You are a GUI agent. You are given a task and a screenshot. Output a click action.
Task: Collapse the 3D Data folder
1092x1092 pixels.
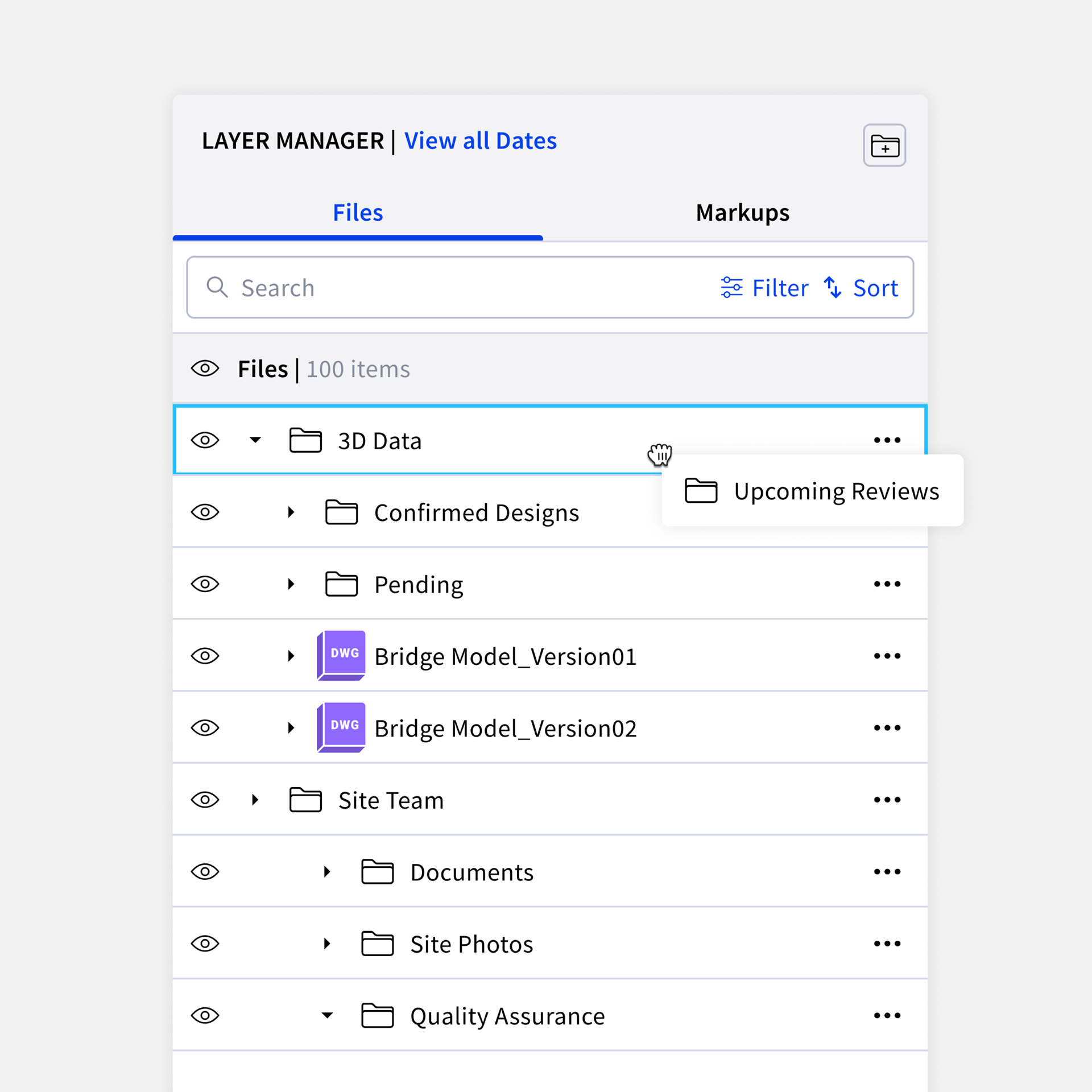255,440
